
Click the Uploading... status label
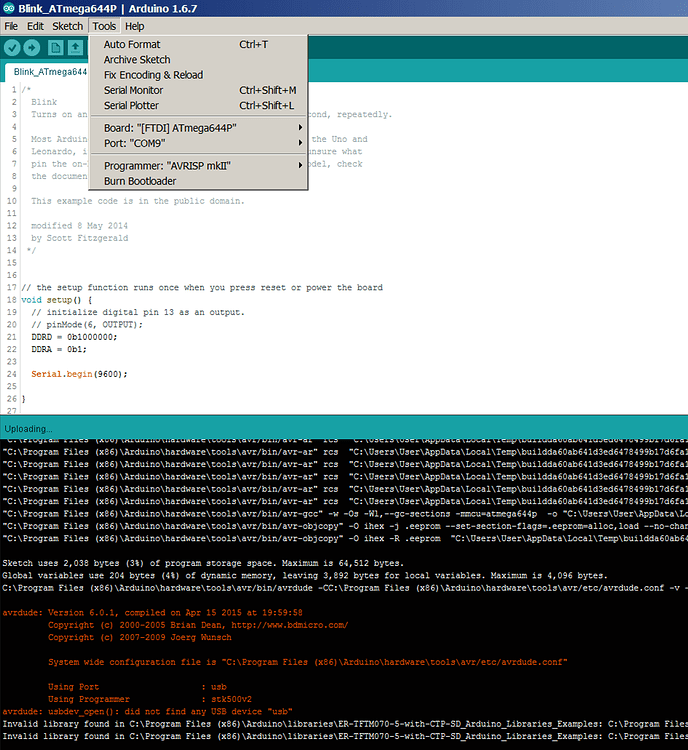click(x=28, y=429)
